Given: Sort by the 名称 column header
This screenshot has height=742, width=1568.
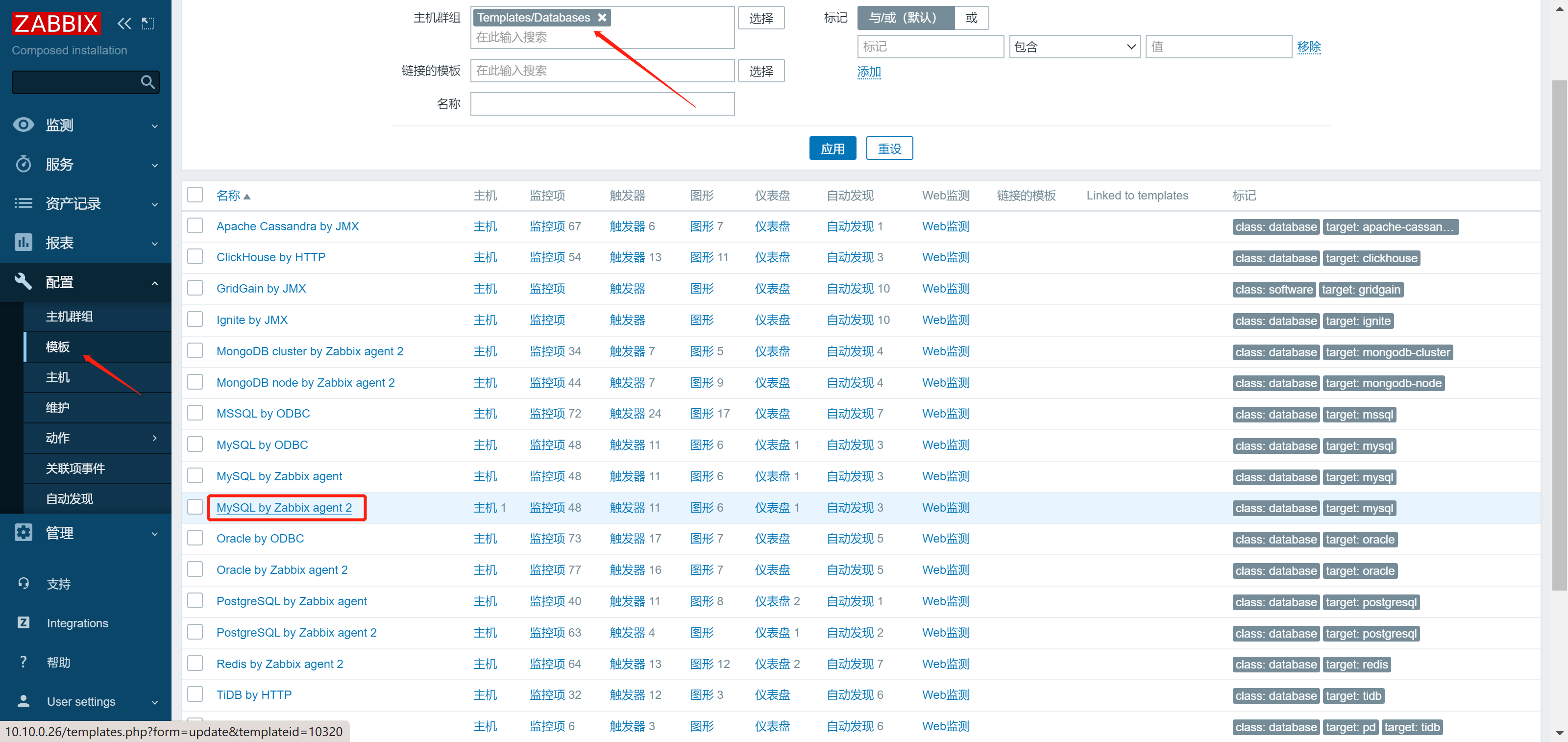Looking at the screenshot, I should tap(233, 196).
